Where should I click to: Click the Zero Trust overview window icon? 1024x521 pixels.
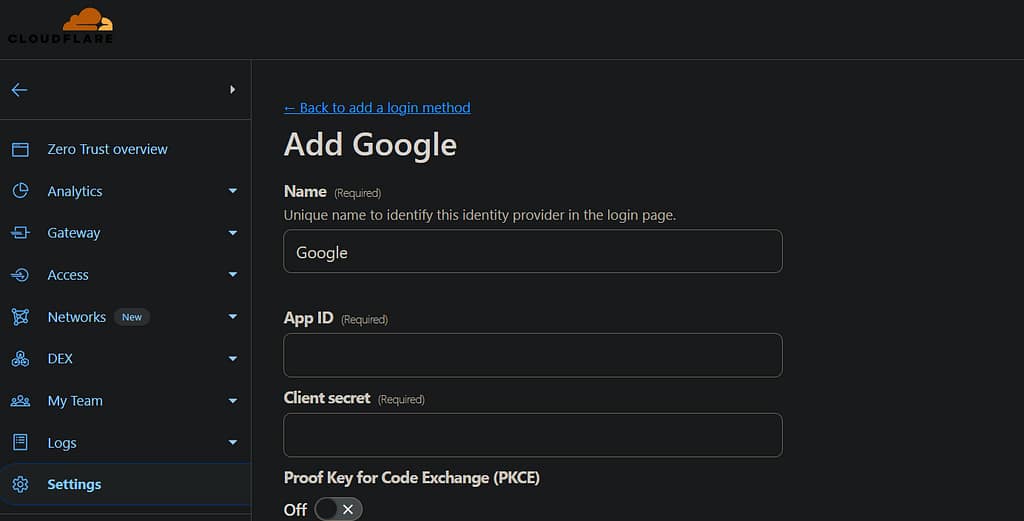pyautogui.click(x=20, y=149)
